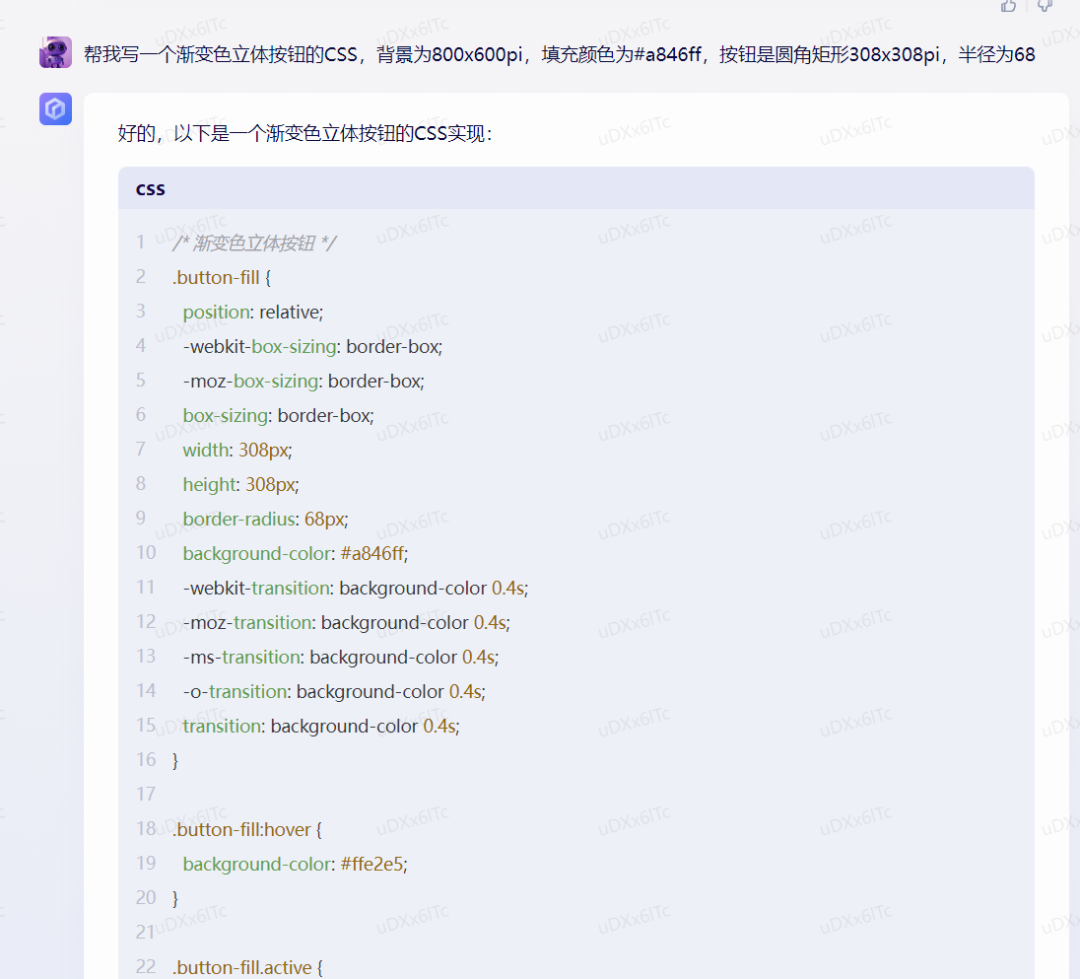Click the user's purple robot avatar

55,52
